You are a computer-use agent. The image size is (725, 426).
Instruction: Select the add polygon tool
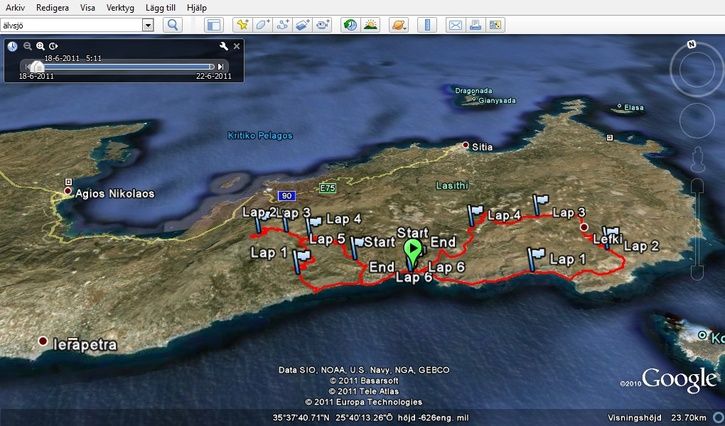(262, 24)
